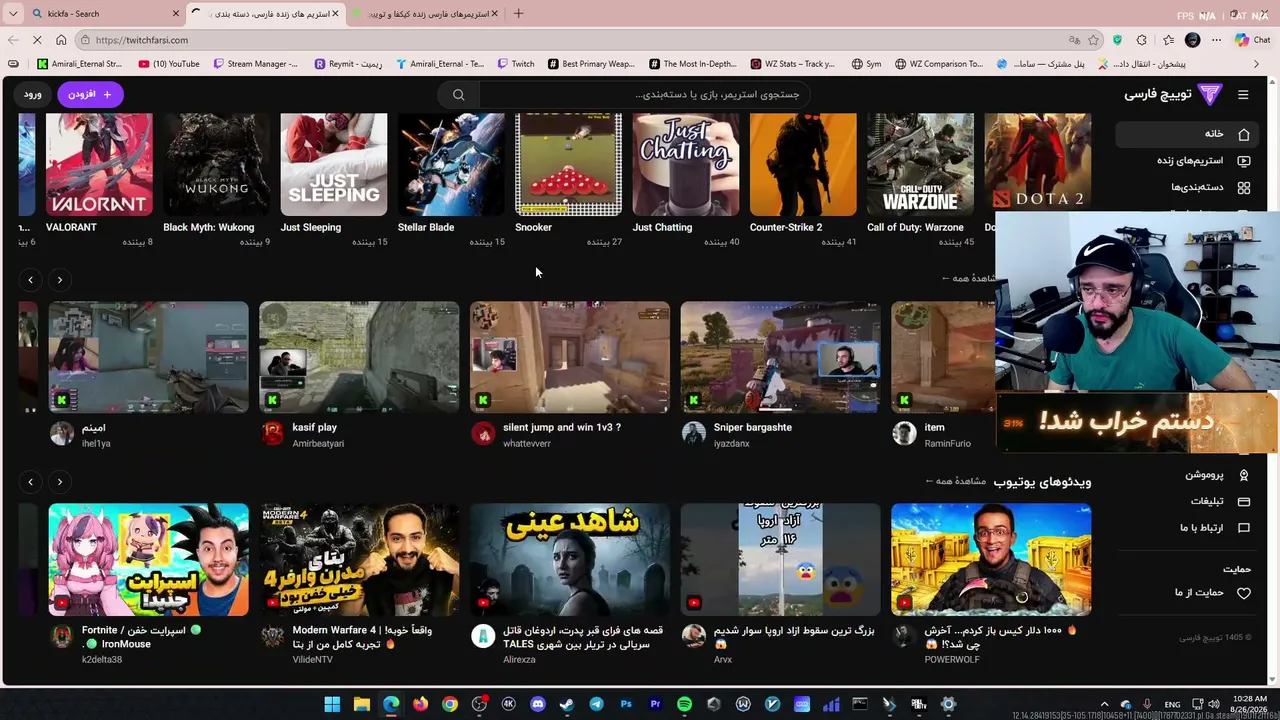1280x720 pixels.
Task: Click the ads (تبلیغات) card icon
Action: (1244, 501)
